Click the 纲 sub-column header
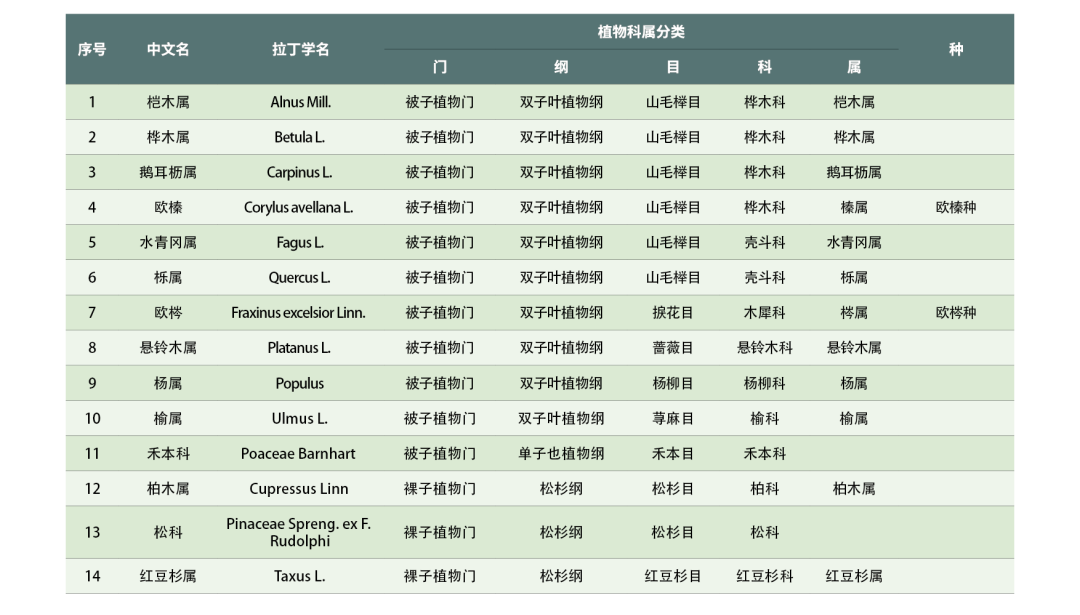Viewport: 1080px width, 615px height. pyautogui.click(x=561, y=66)
